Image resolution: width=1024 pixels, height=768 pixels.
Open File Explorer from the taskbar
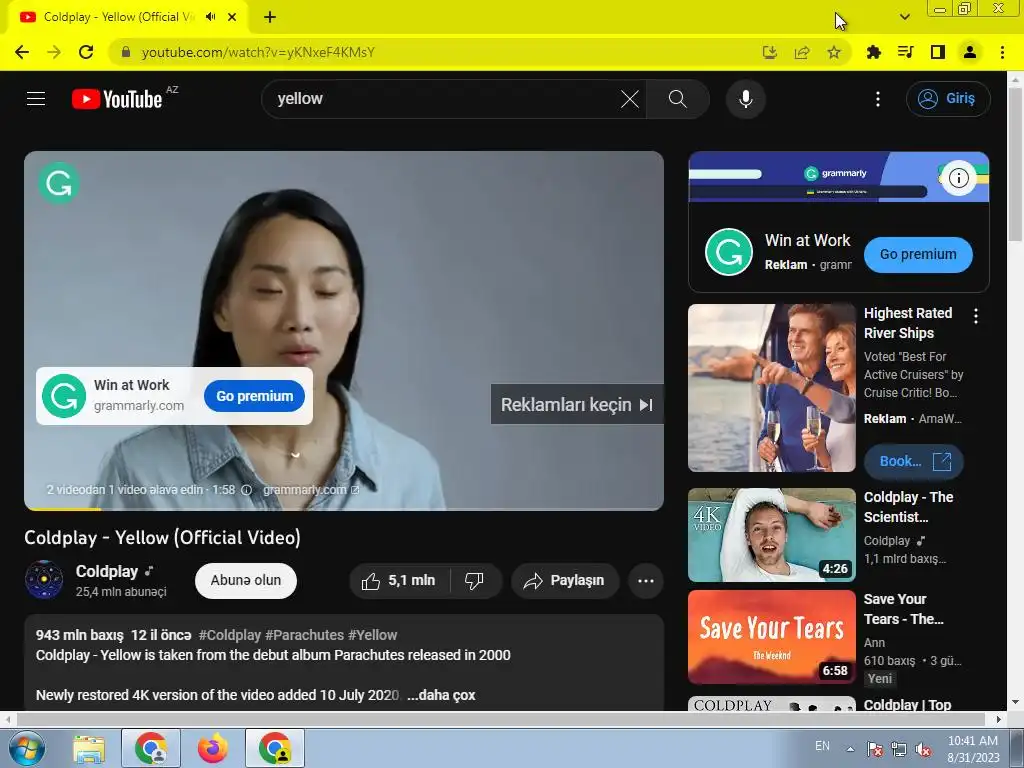click(89, 748)
